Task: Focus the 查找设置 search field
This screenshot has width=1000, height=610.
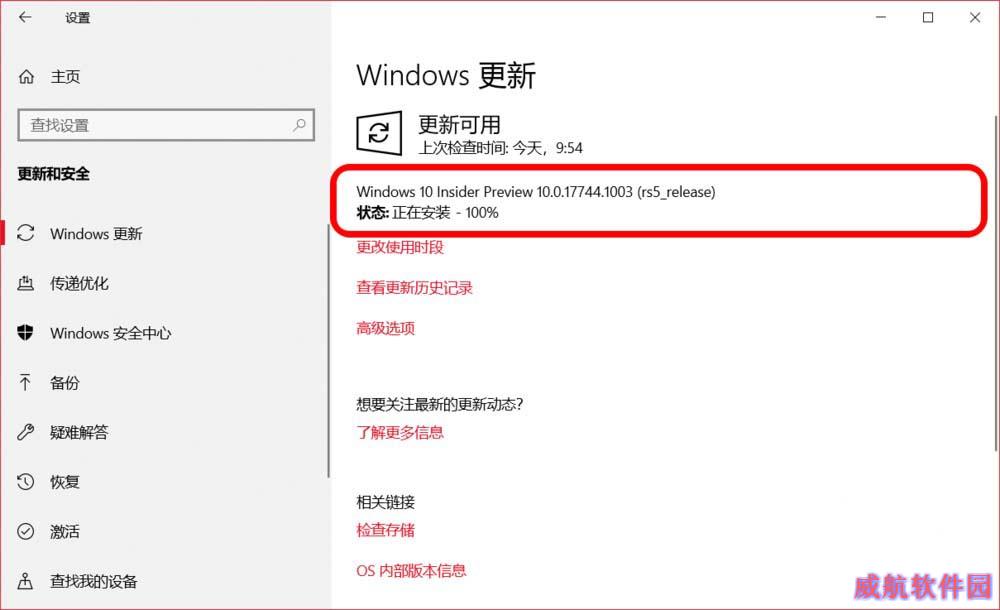Action: click(166, 125)
